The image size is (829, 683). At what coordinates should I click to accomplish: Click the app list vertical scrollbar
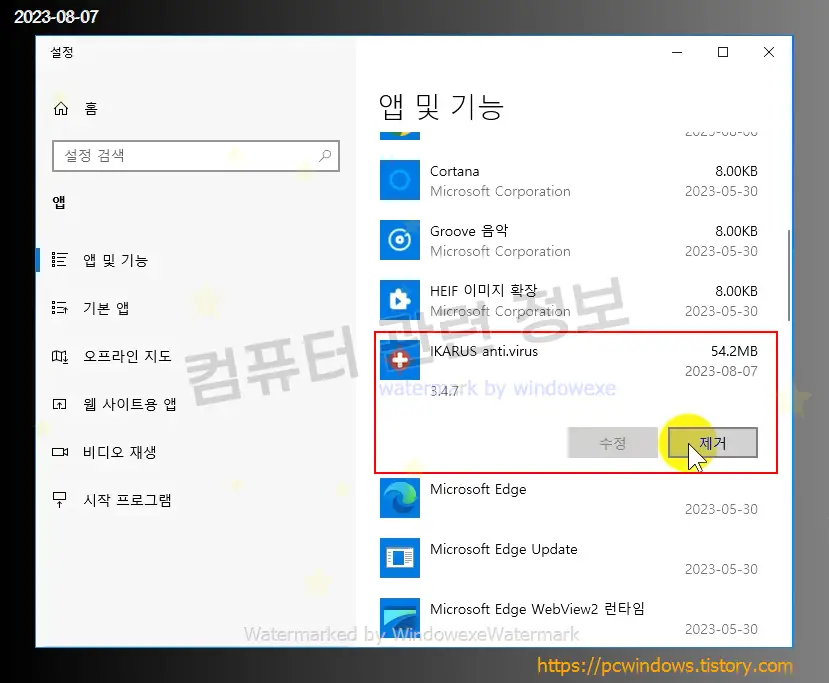coord(789,275)
